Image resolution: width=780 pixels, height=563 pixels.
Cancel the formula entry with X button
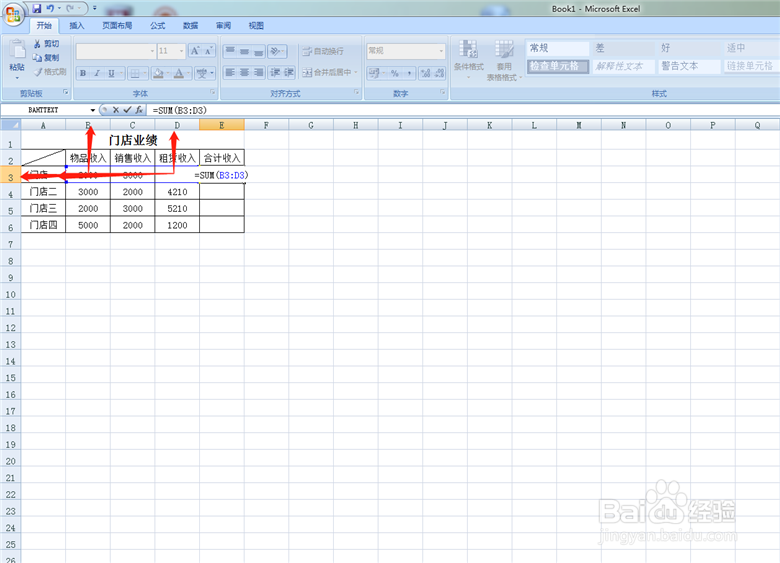(116, 110)
